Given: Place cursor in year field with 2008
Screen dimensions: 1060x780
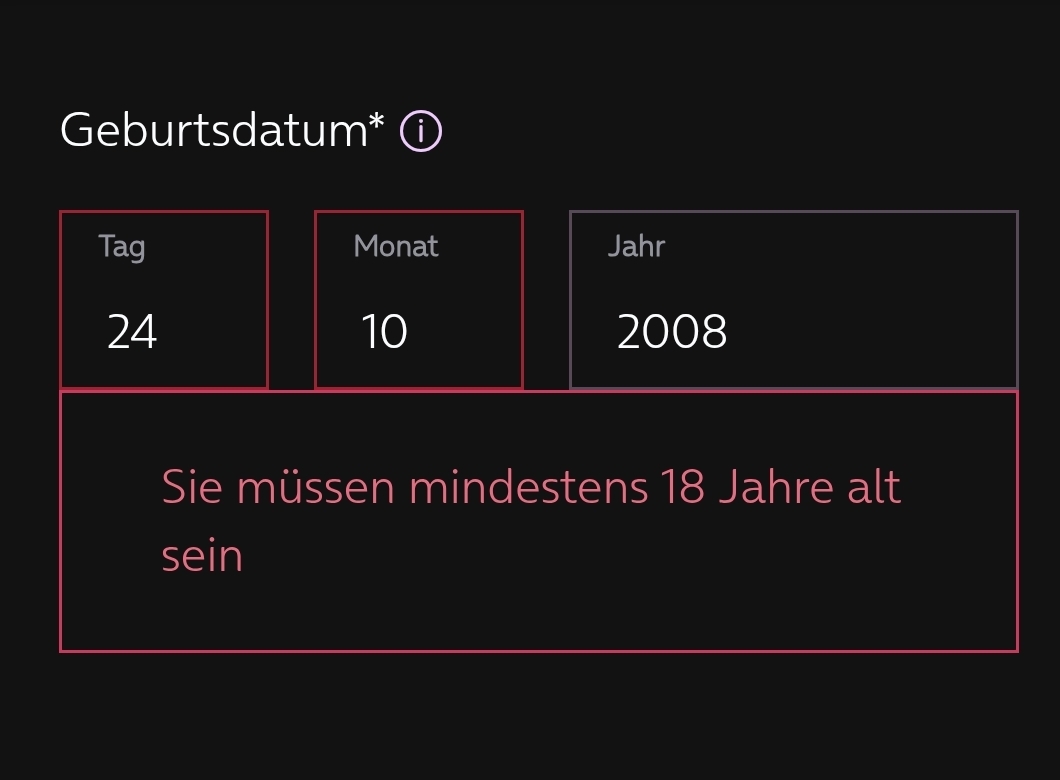Looking at the screenshot, I should pos(794,299).
